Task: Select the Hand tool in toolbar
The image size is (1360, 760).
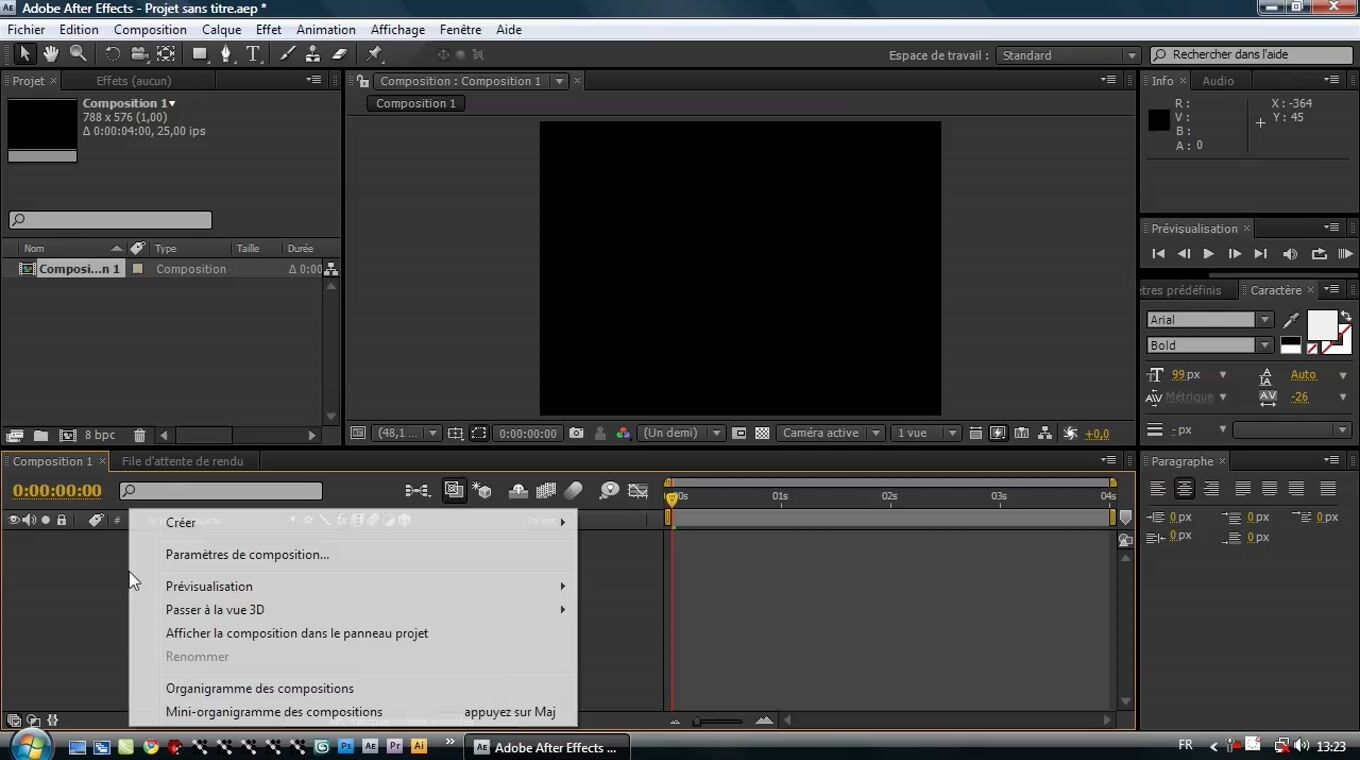Action: point(50,54)
